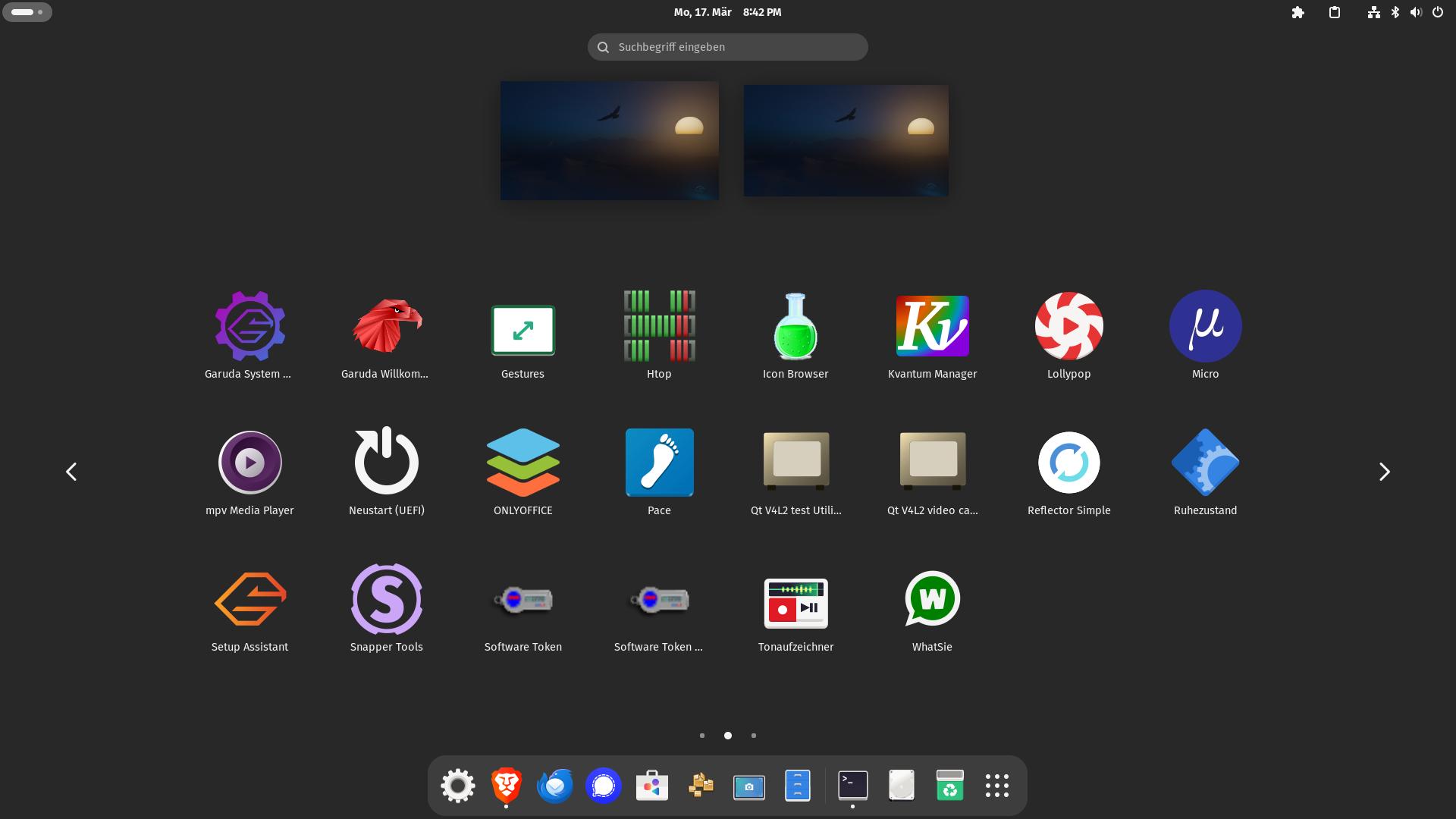Launch Kvantum Manager app
The width and height of the screenshot is (1456, 819).
coord(932,327)
